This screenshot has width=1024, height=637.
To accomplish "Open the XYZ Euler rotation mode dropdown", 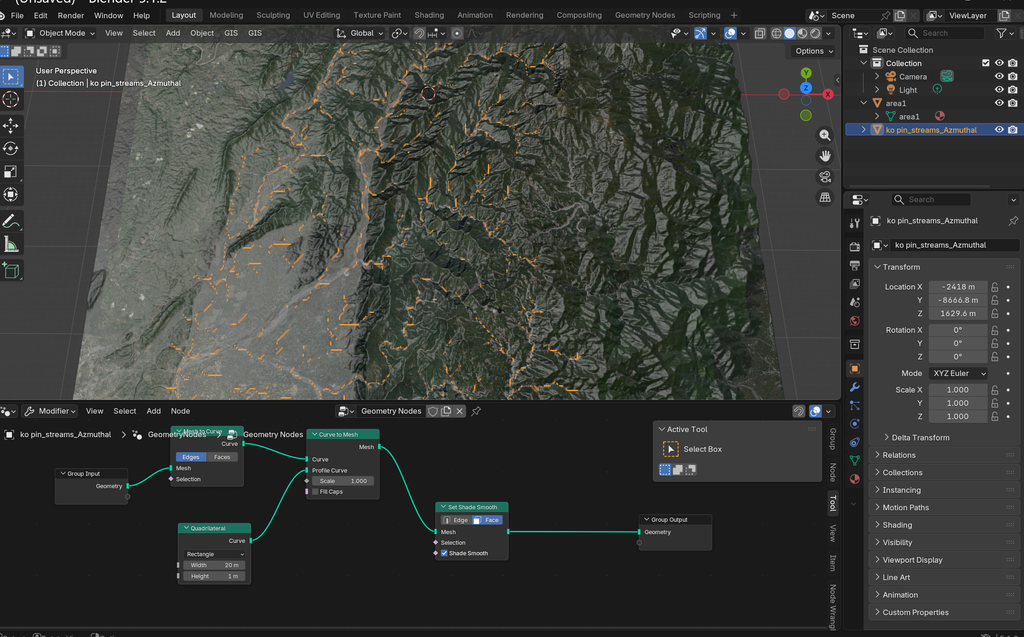I will click(957, 373).
